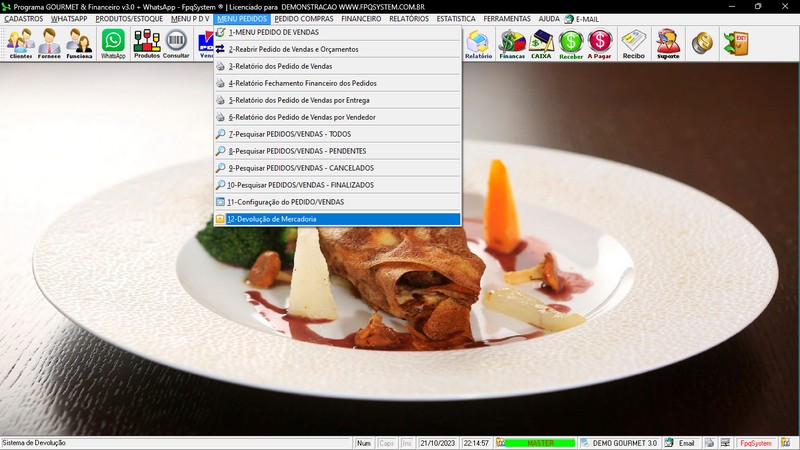Choose 6-Relatório dos Pedido de Vendas por Vendedor

[337, 117]
